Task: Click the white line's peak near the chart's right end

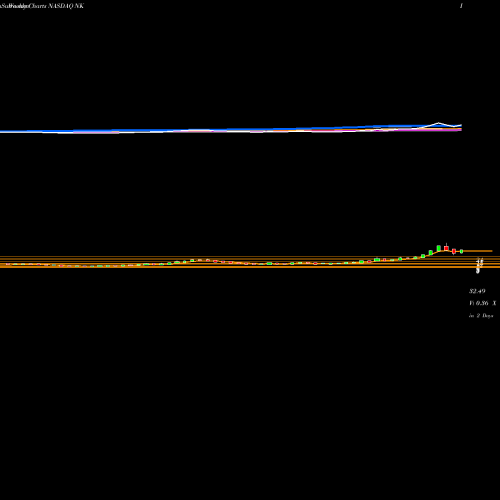Action: (439, 123)
